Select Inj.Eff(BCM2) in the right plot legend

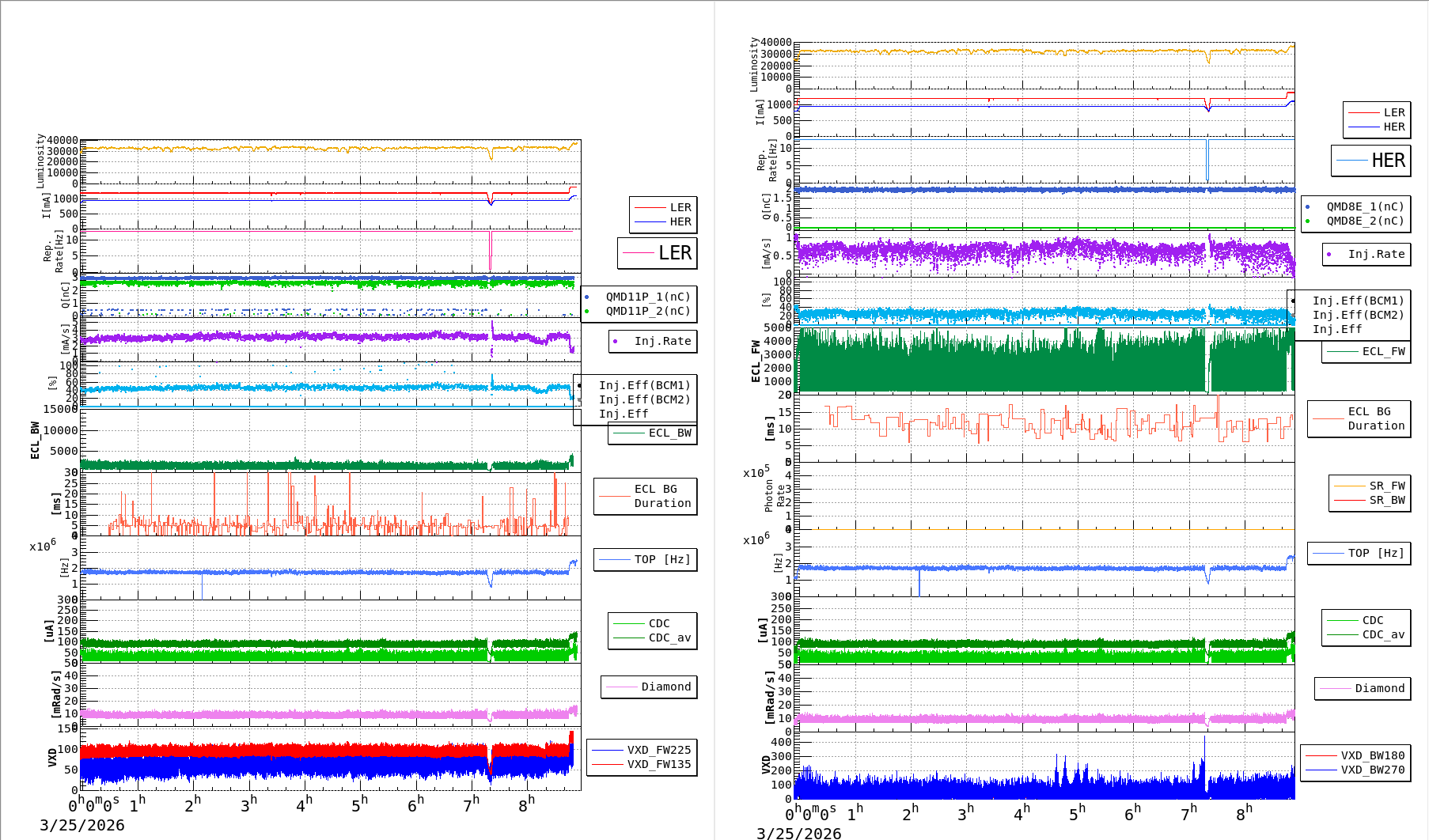tap(1358, 315)
